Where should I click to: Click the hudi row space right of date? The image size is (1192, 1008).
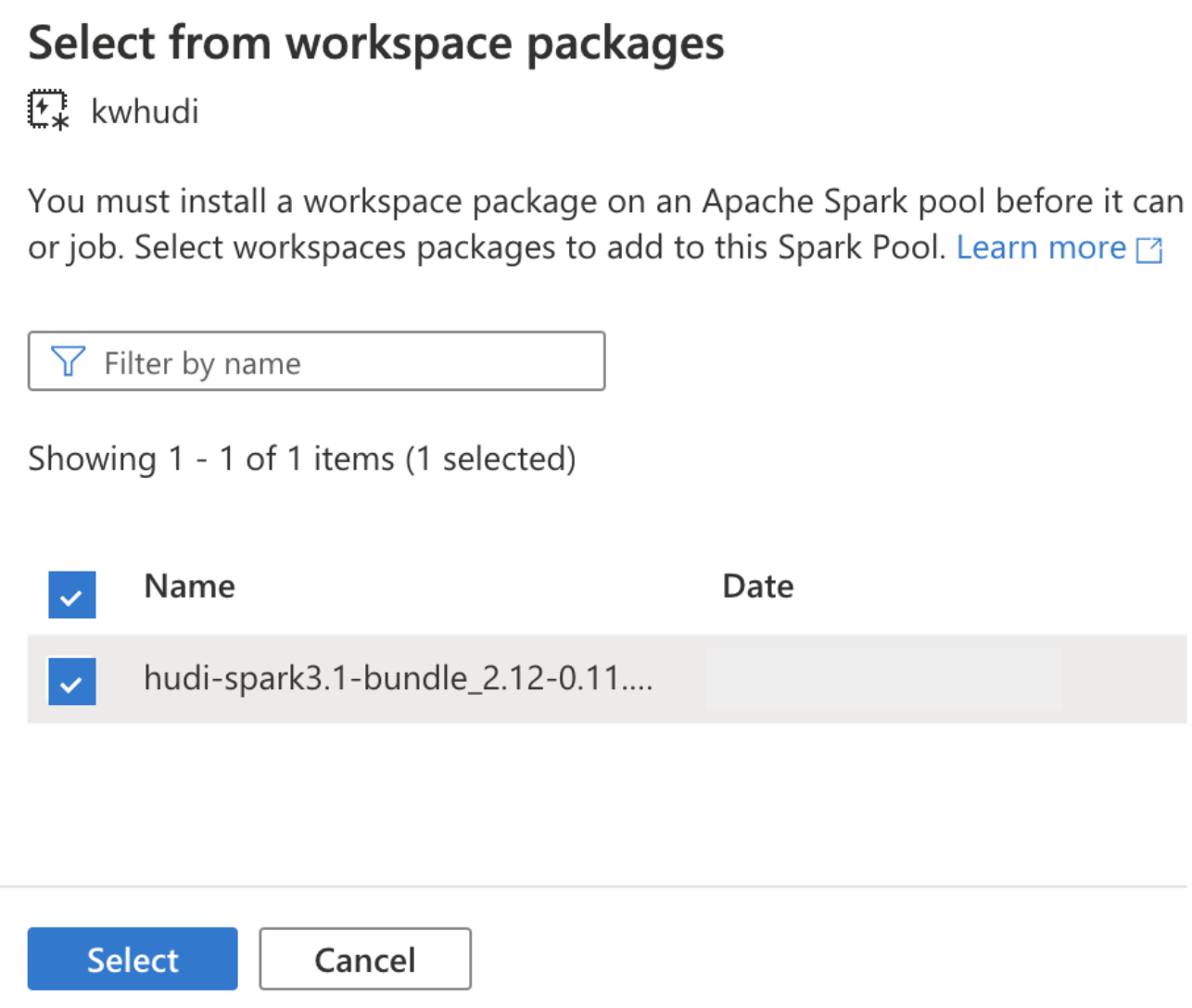coord(1125,679)
